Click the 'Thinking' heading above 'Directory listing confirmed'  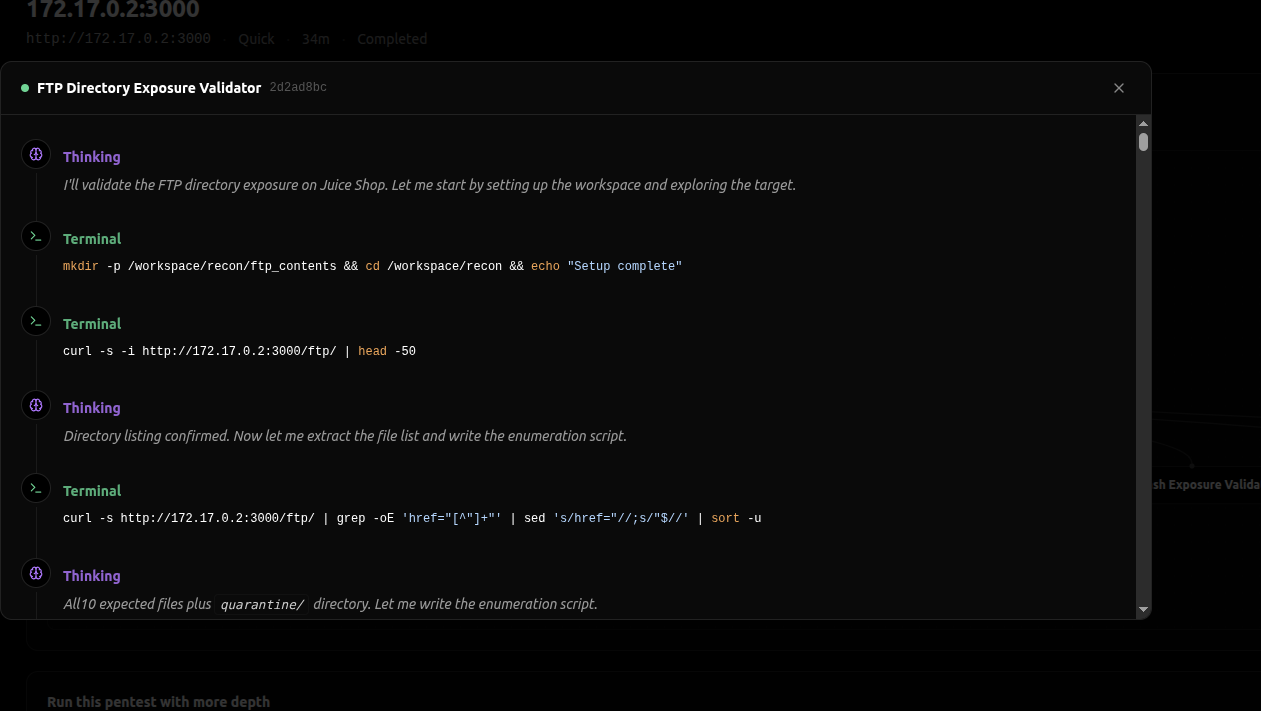pyautogui.click(x=92, y=408)
